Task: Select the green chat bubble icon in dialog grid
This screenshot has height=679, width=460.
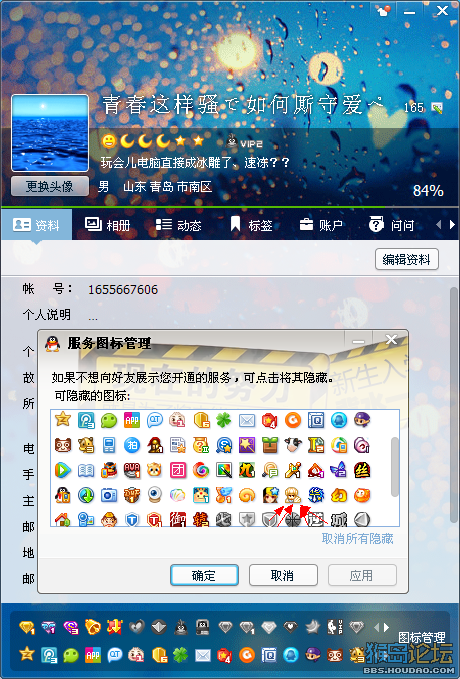Action: 109,420
